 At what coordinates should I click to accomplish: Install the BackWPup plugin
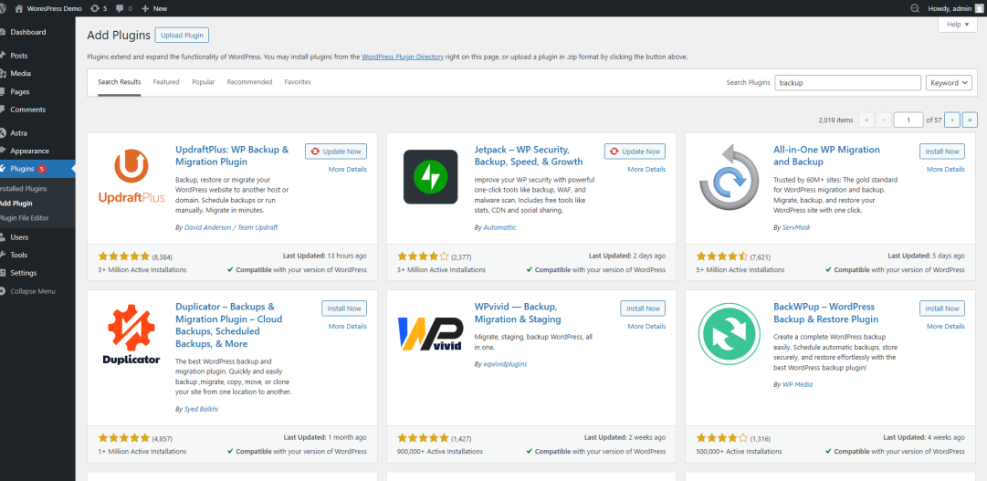[x=942, y=308]
